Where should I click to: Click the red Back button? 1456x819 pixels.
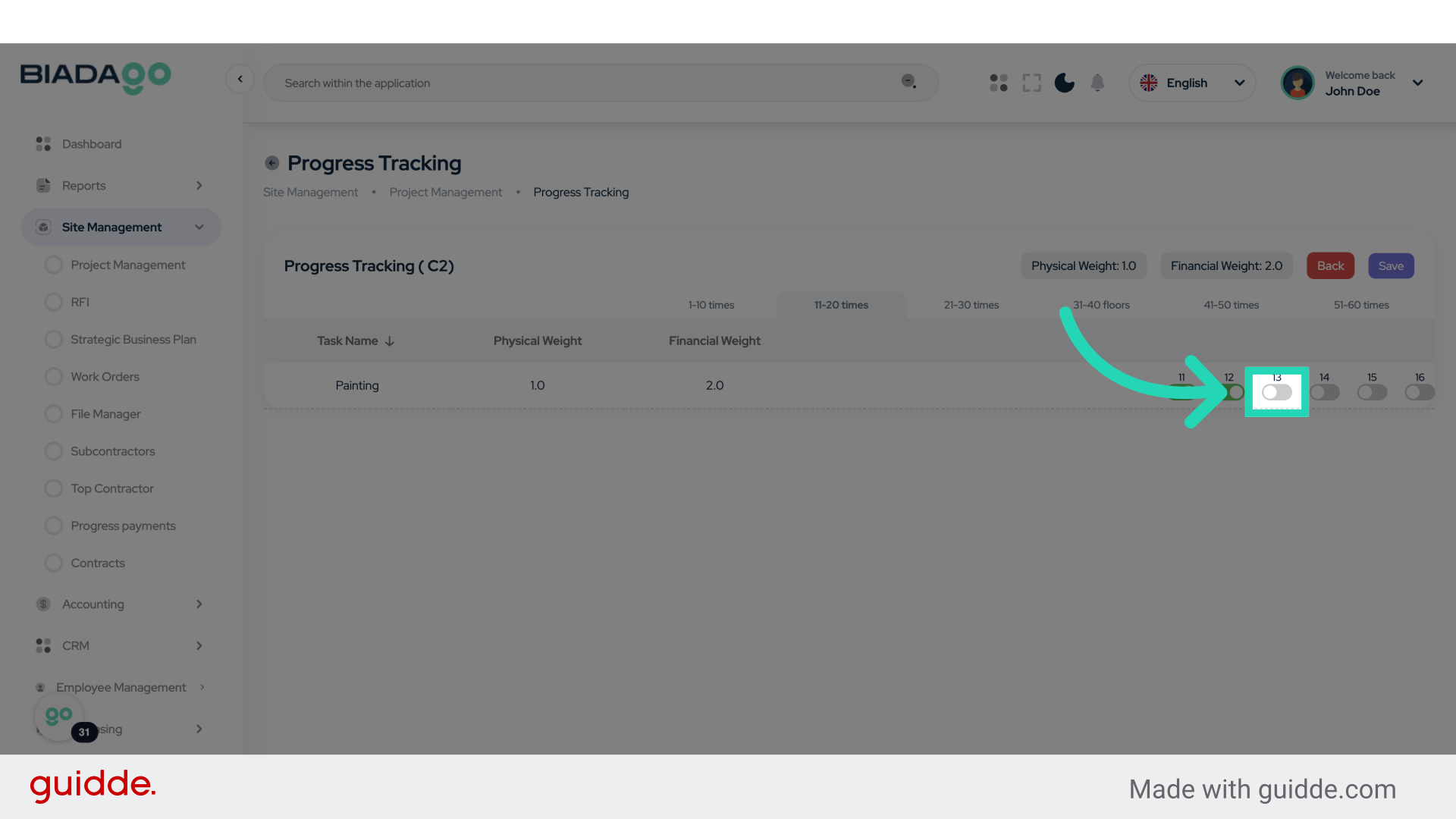pyautogui.click(x=1330, y=266)
